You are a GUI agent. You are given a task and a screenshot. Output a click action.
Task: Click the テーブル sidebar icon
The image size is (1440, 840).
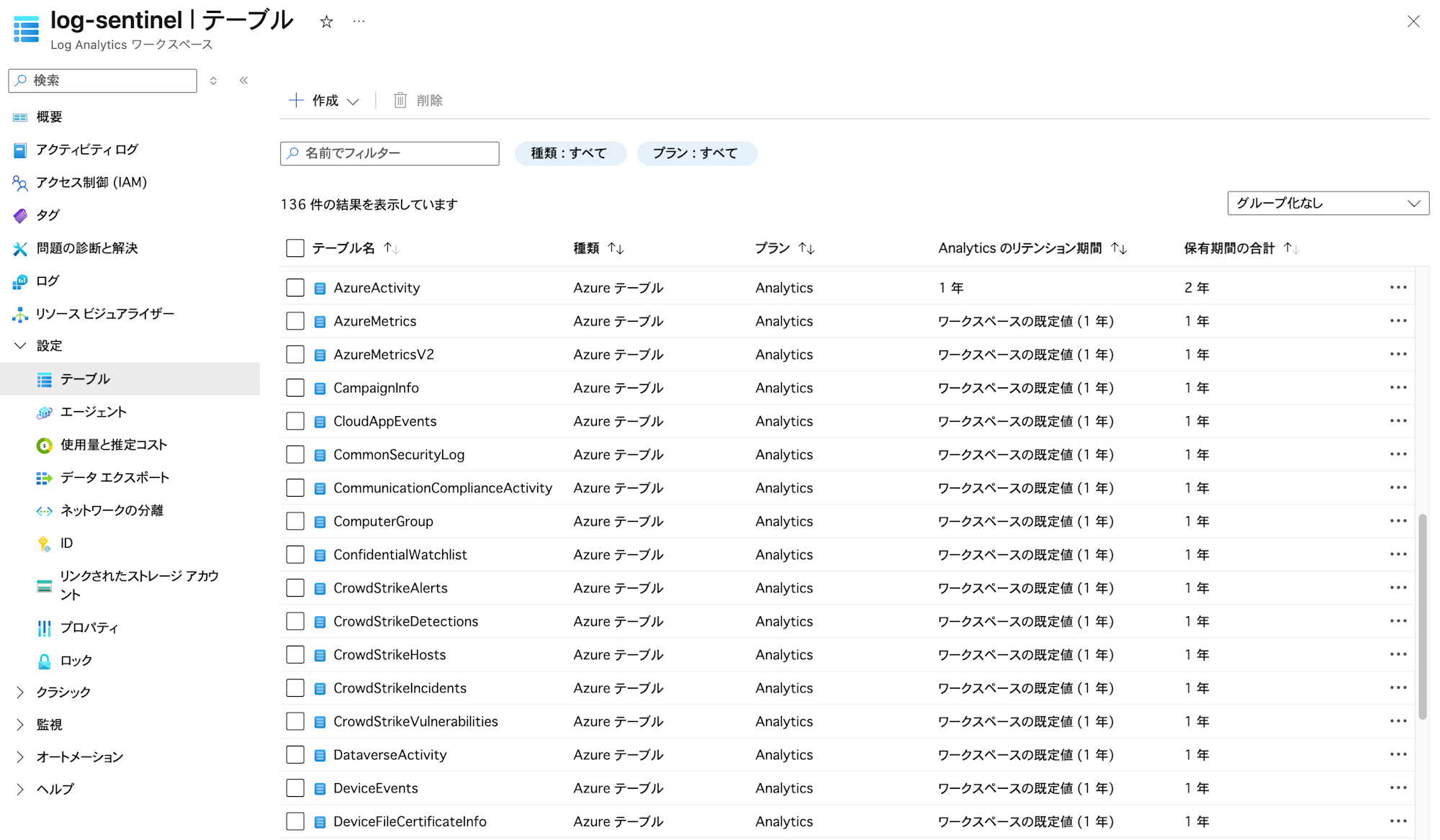pos(44,379)
